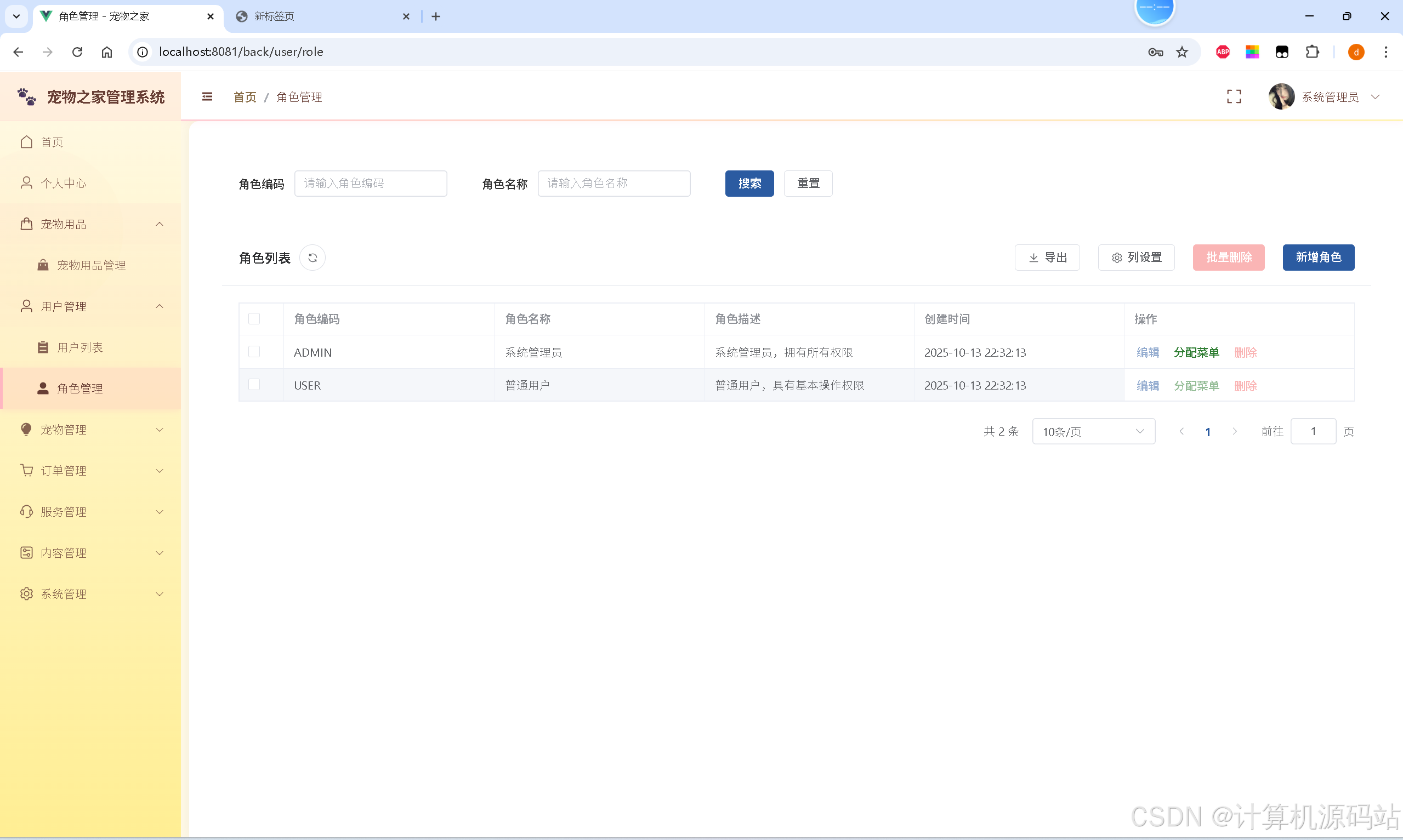Toggle the sidebar collapse hamburger icon

click(207, 97)
